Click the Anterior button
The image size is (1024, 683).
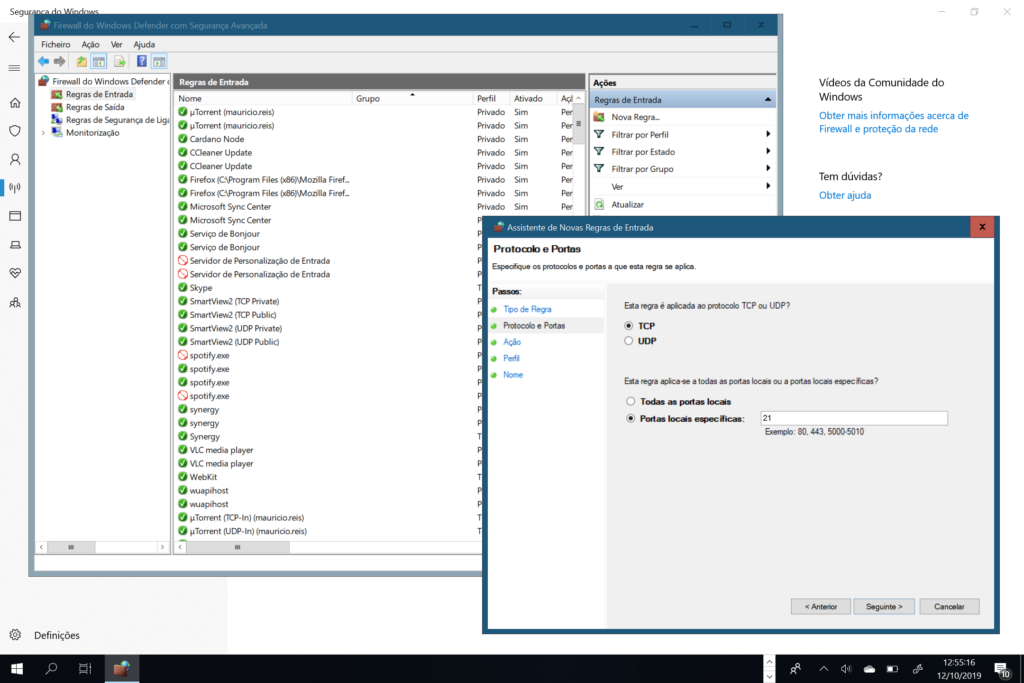click(x=821, y=607)
